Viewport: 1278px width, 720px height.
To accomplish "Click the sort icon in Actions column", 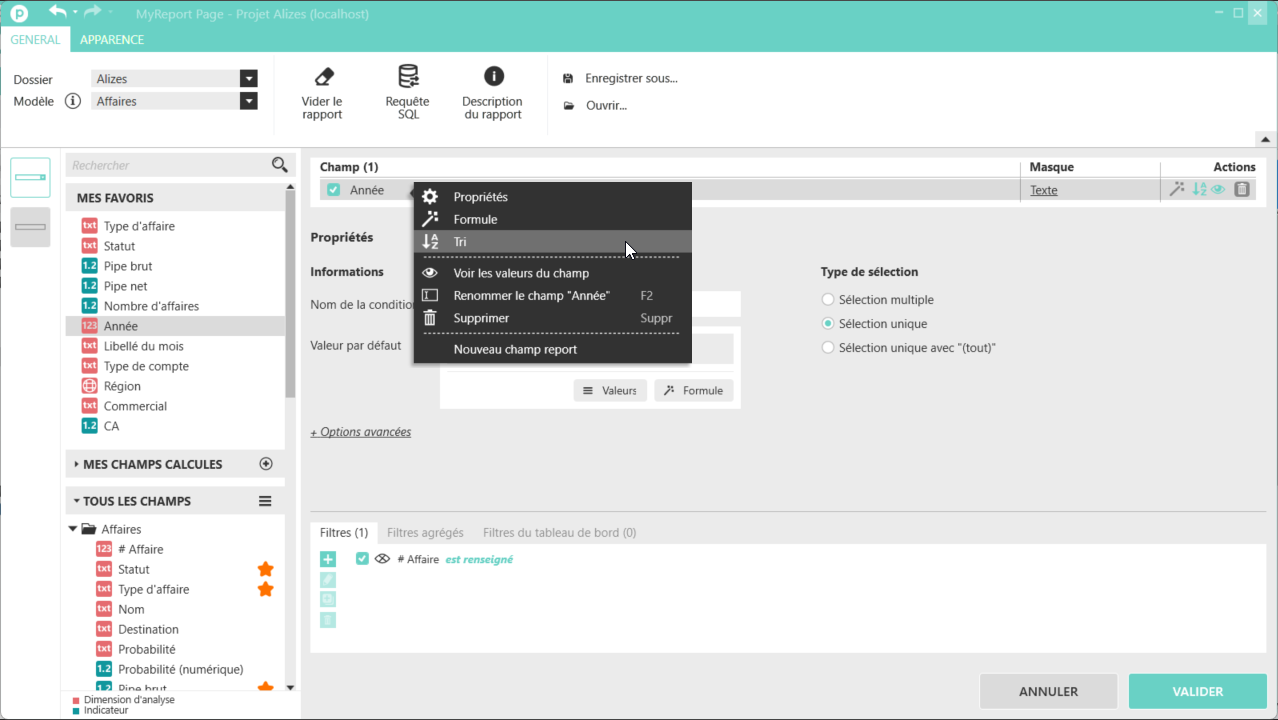I will click(1199, 189).
